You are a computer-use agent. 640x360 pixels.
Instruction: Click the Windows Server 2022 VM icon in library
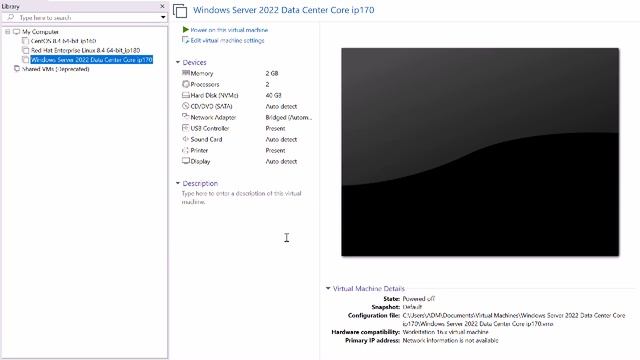(x=25, y=60)
